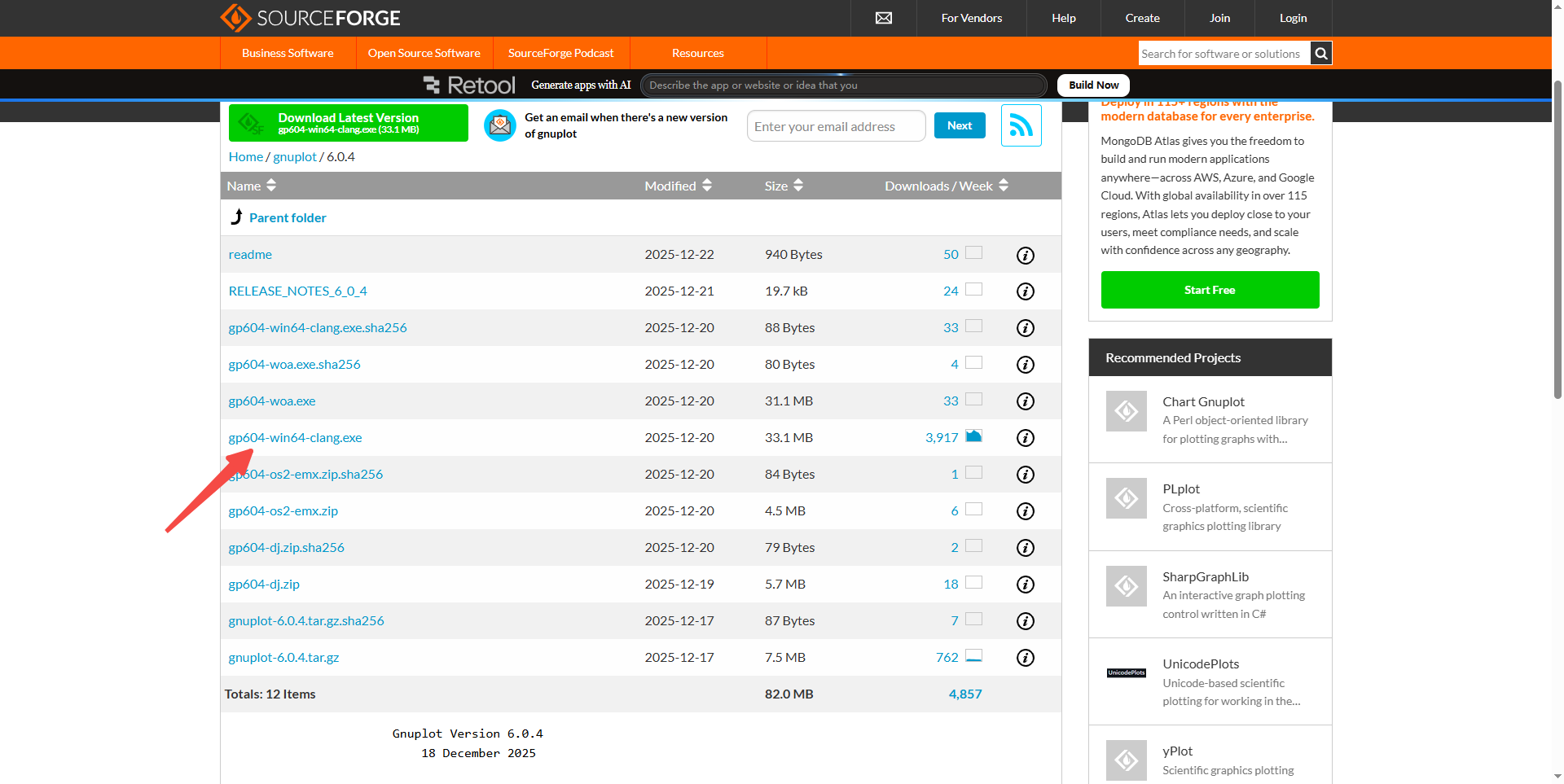Click the SourceForge logo

point(310,18)
